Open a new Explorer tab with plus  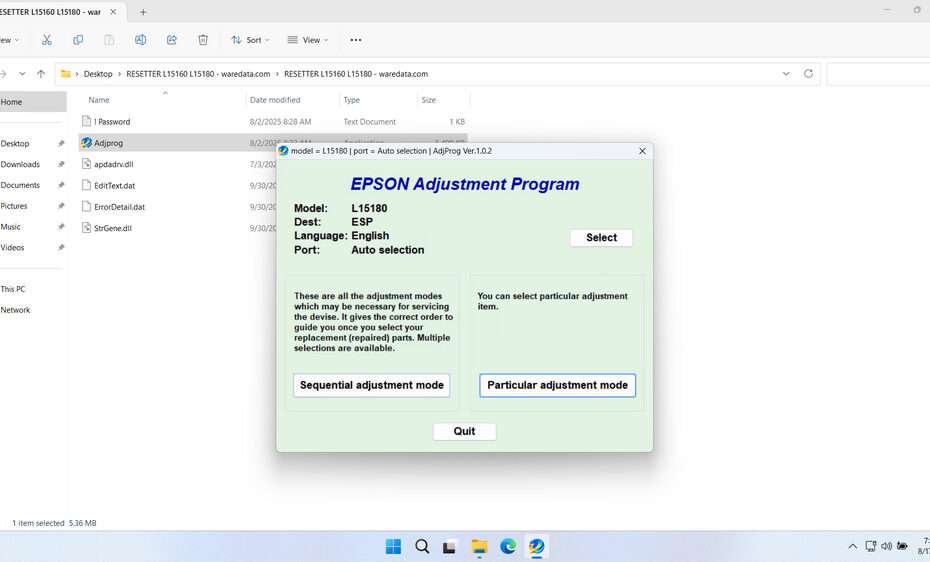[x=143, y=12]
